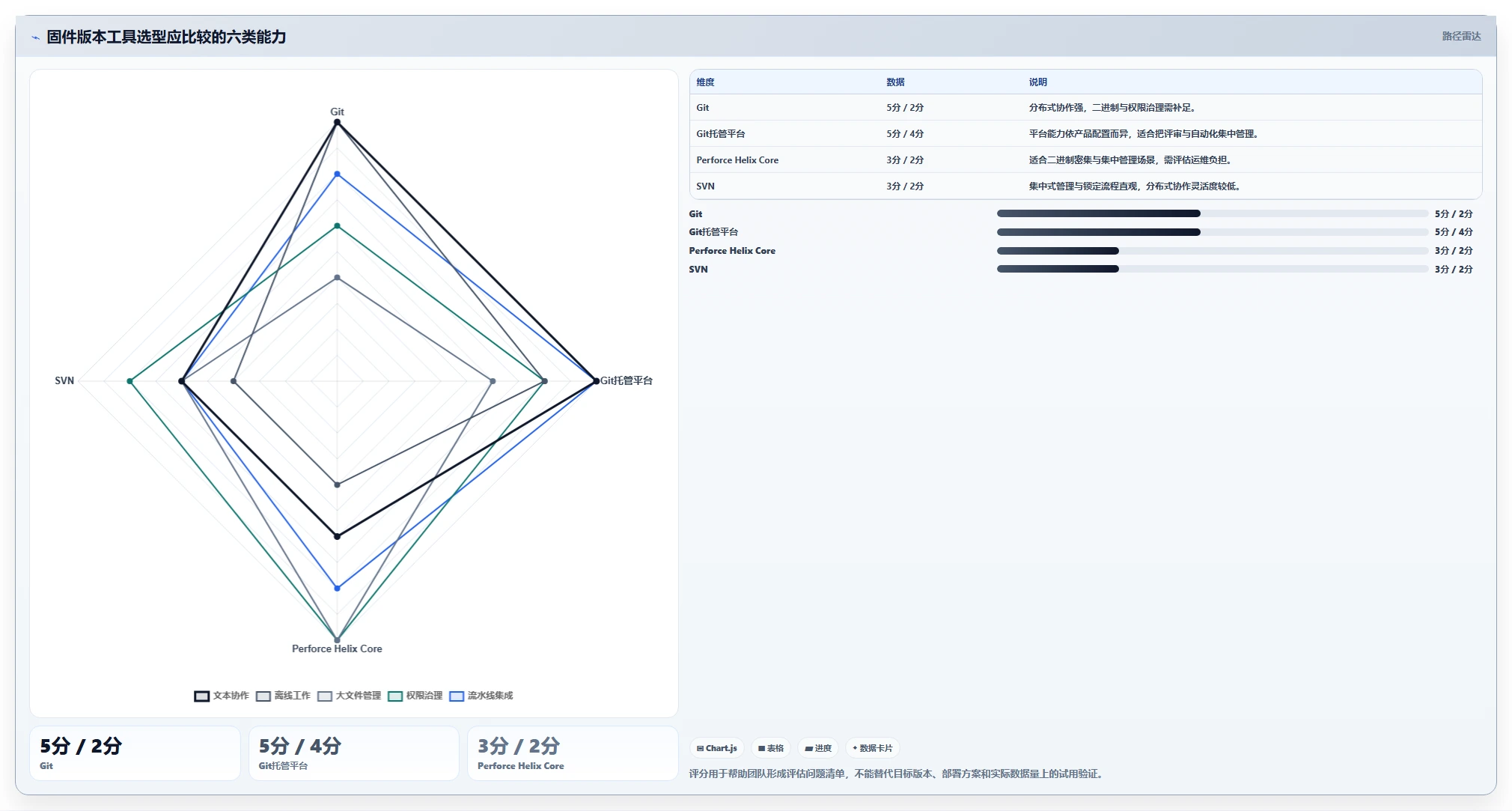This screenshot has width=1512, height=811.
Task: Click the 5分 / 2分 value in the Git table row
Action: pyautogui.click(x=905, y=108)
